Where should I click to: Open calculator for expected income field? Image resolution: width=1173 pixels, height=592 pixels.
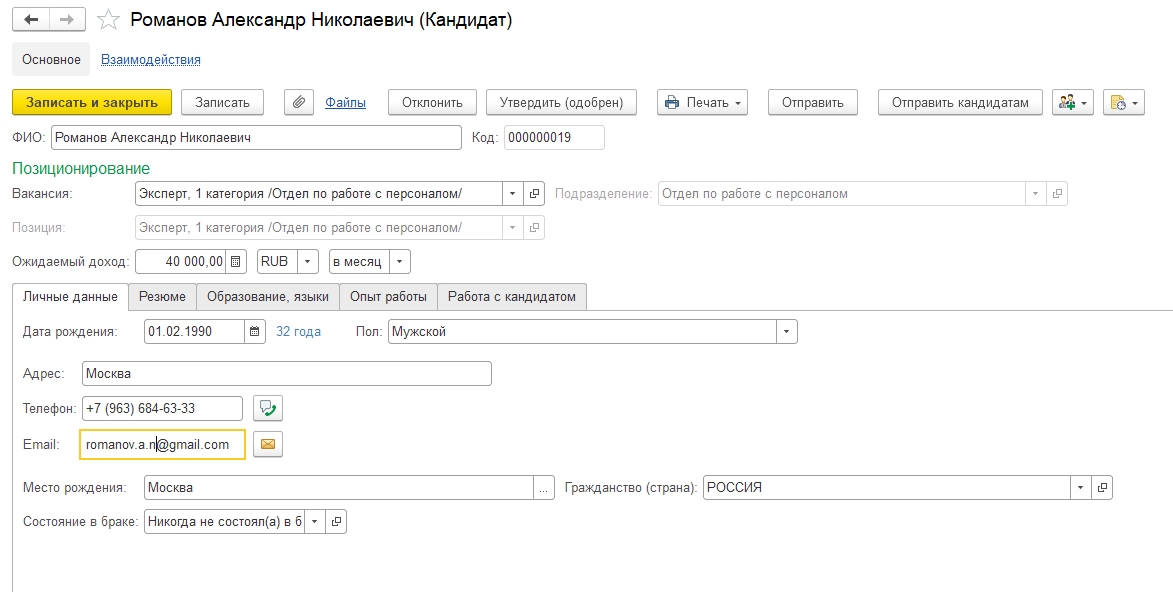click(236, 262)
